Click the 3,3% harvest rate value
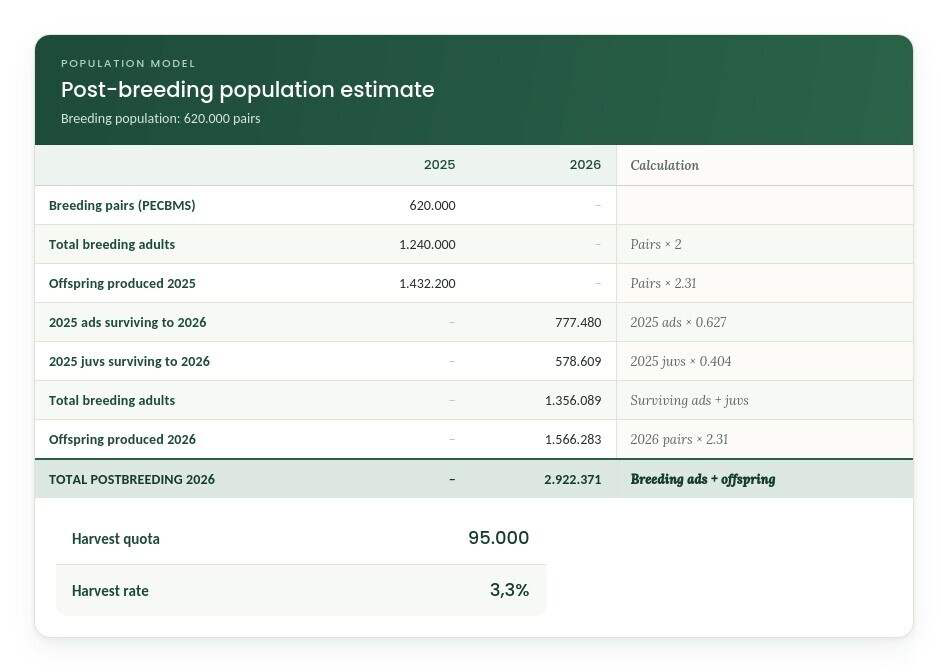Image resolution: width=941 pixels, height=672 pixels. pos(510,590)
